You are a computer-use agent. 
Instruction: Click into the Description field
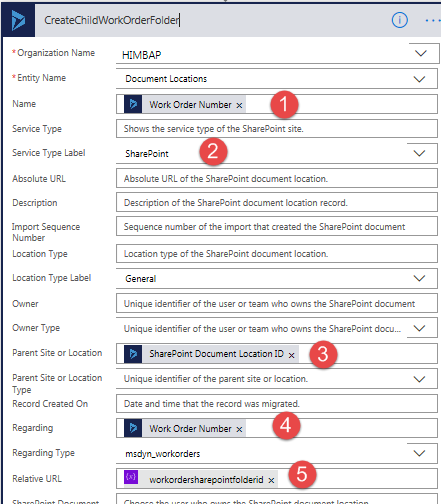click(277, 202)
